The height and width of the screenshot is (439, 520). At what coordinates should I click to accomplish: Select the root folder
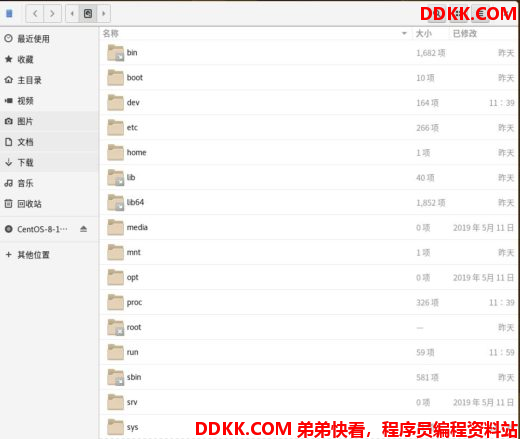tap(309, 327)
